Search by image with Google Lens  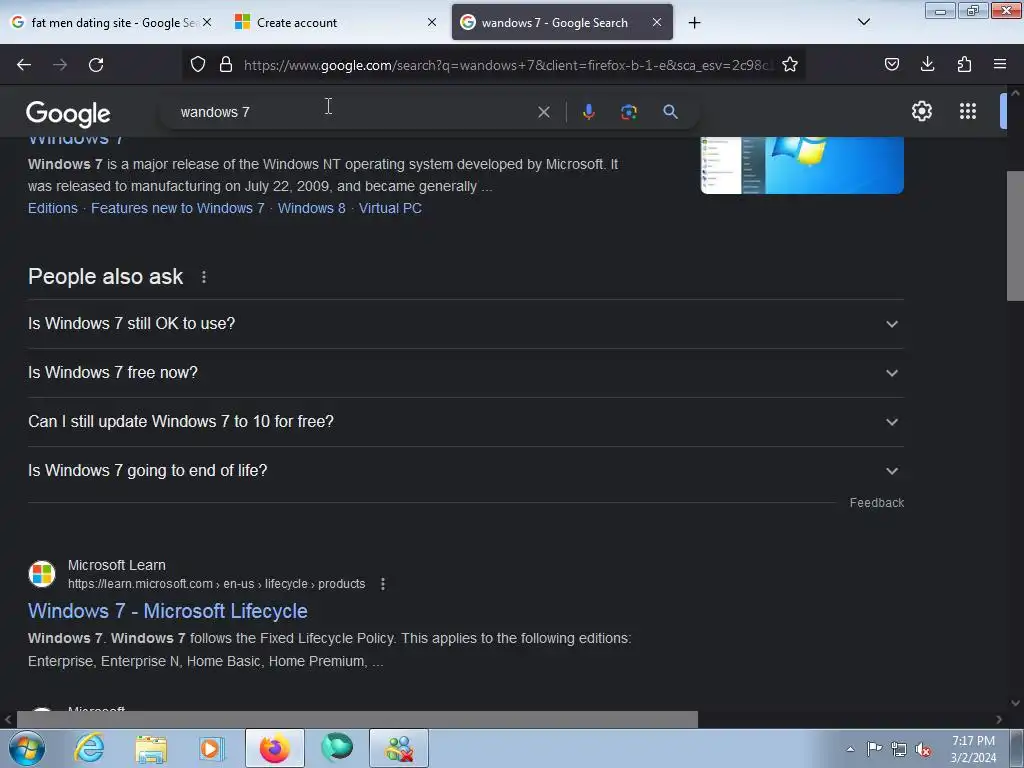628,112
